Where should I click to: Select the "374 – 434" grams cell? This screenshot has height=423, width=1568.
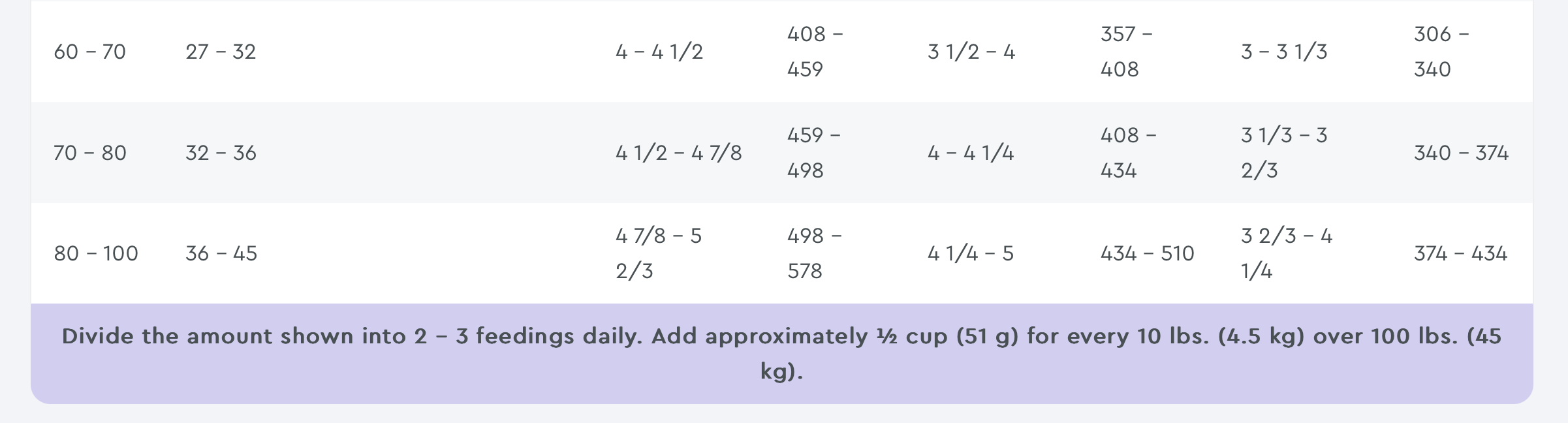click(x=1460, y=253)
